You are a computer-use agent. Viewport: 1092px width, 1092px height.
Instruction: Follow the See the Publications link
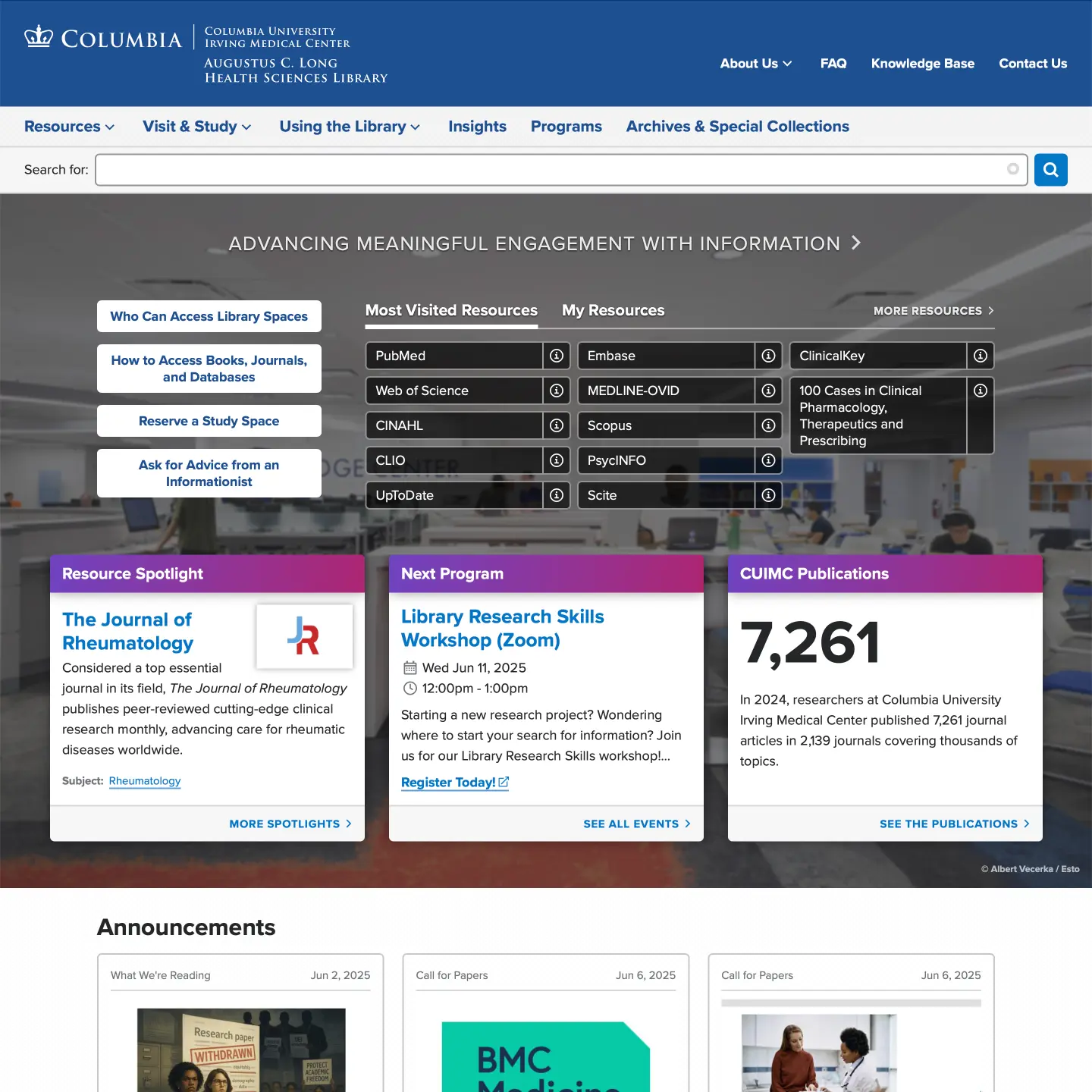click(955, 824)
